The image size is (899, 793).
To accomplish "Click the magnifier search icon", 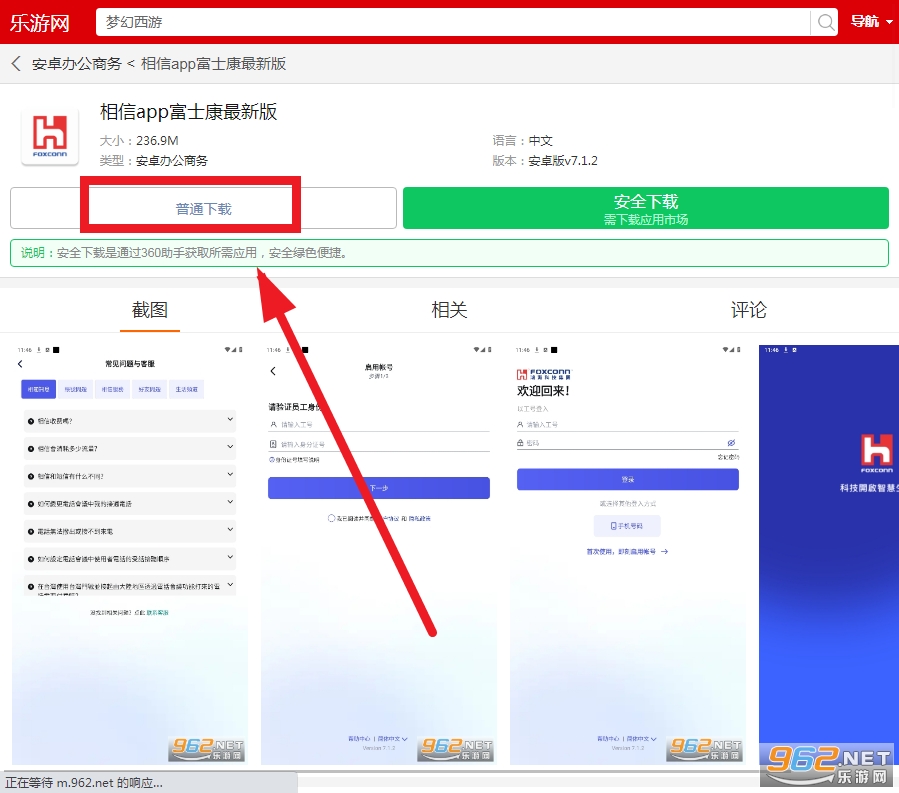I will [x=826, y=22].
